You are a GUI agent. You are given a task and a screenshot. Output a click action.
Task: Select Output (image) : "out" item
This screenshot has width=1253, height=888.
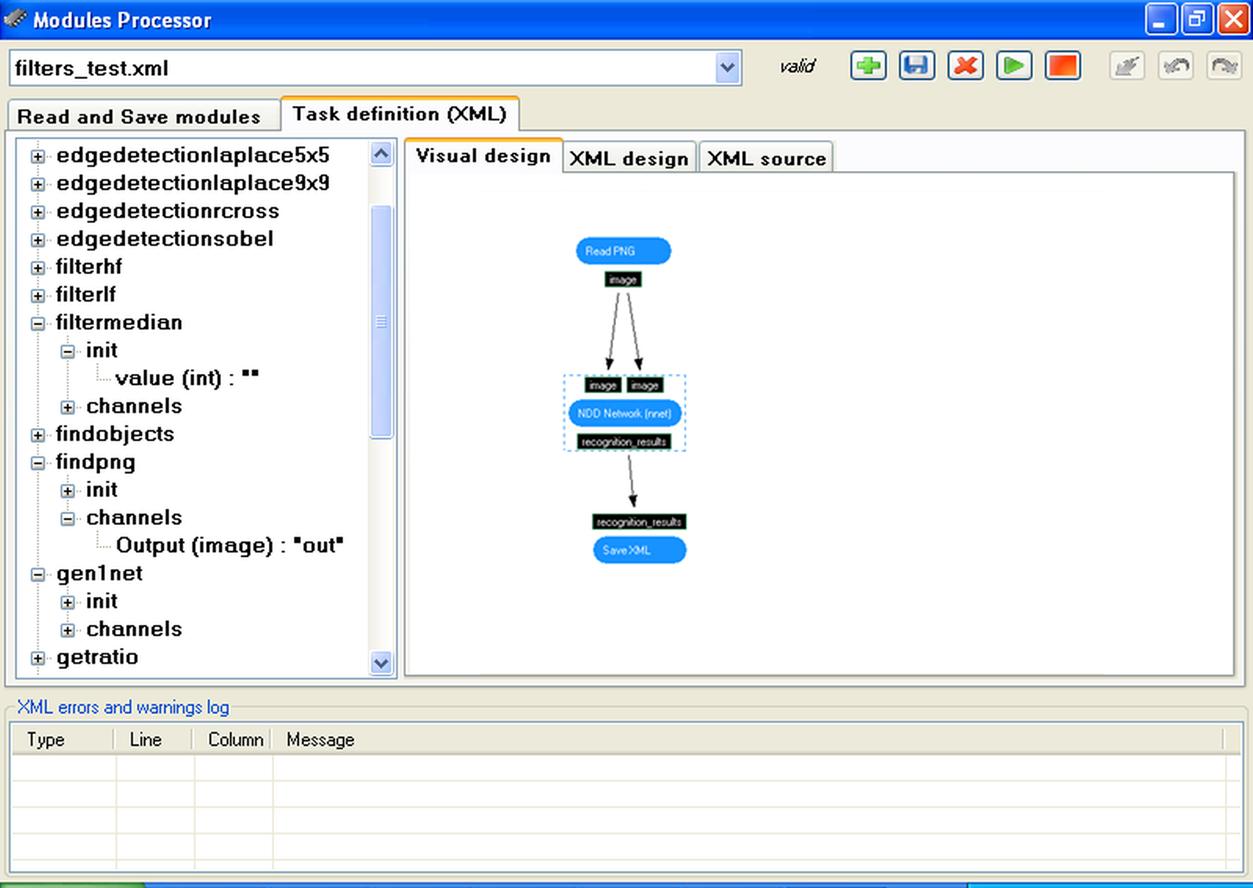click(230, 545)
